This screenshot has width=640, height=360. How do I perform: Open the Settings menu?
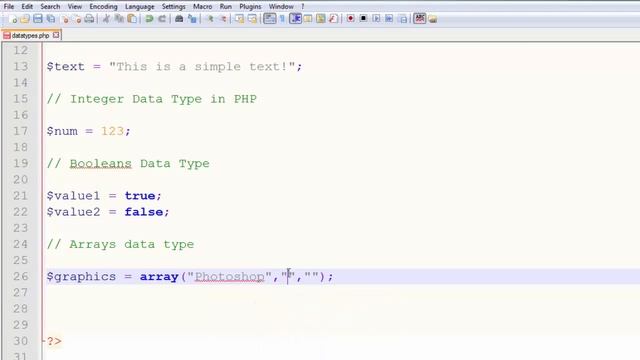pos(173,7)
